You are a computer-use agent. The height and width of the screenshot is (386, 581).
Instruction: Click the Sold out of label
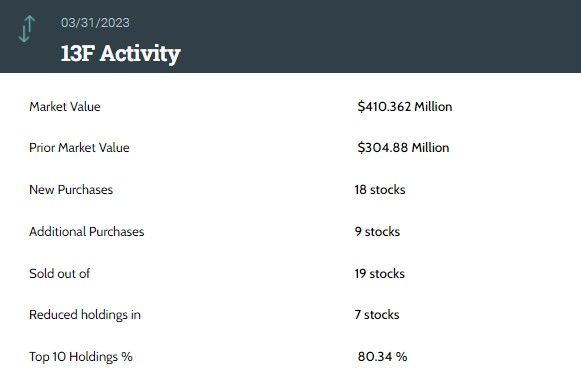60,273
